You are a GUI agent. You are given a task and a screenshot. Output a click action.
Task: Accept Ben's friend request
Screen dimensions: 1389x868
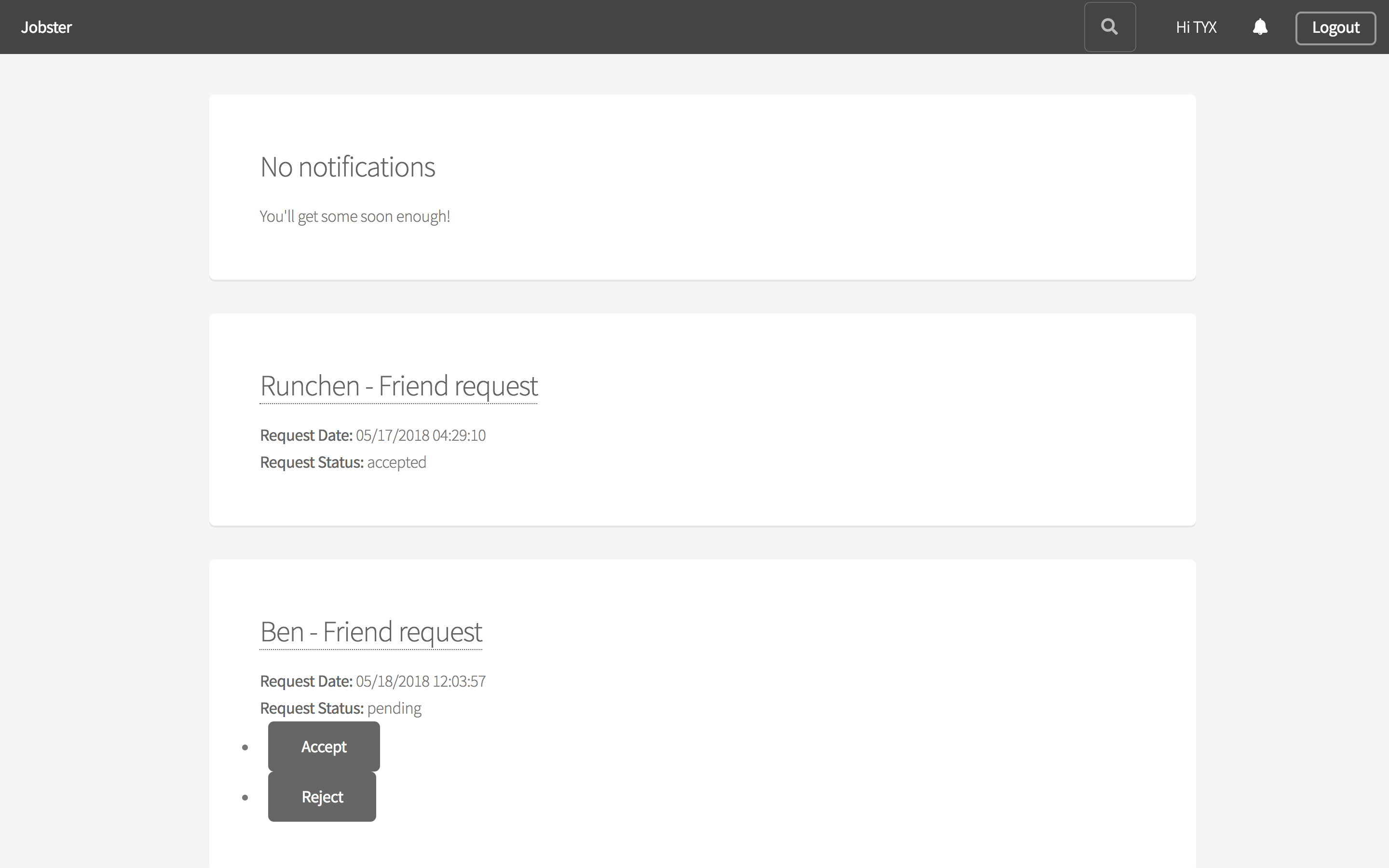tap(324, 746)
